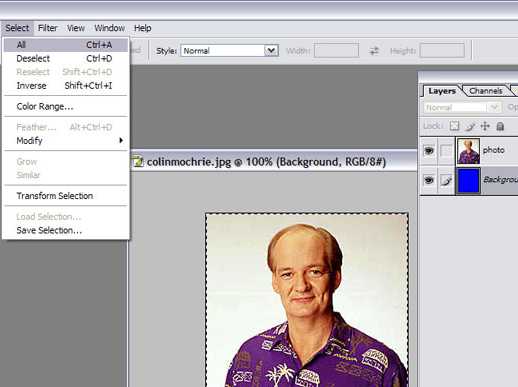
Task: Open the Style dropdown showing Normal
Action: pyautogui.click(x=230, y=51)
